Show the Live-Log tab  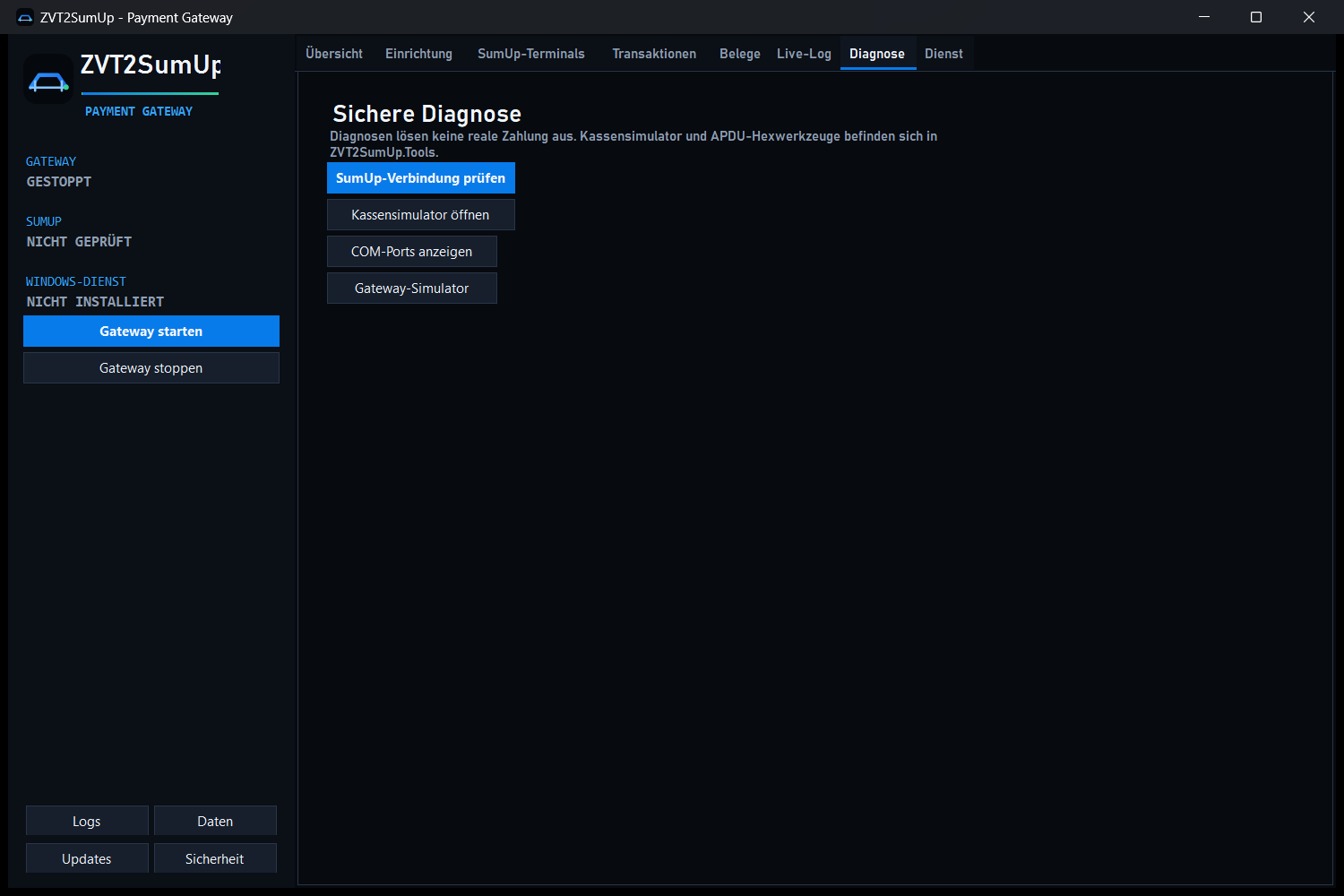(804, 54)
